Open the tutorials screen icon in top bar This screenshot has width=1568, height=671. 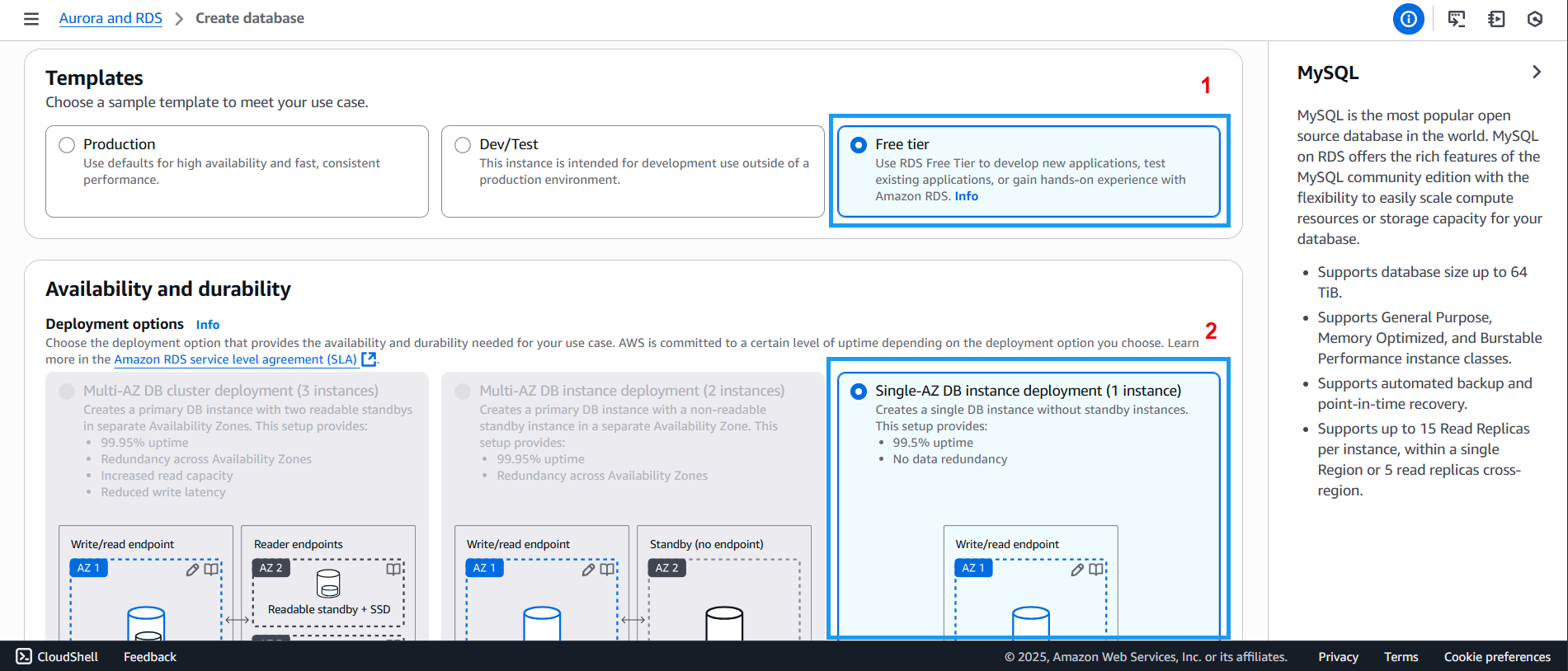pos(1457,19)
